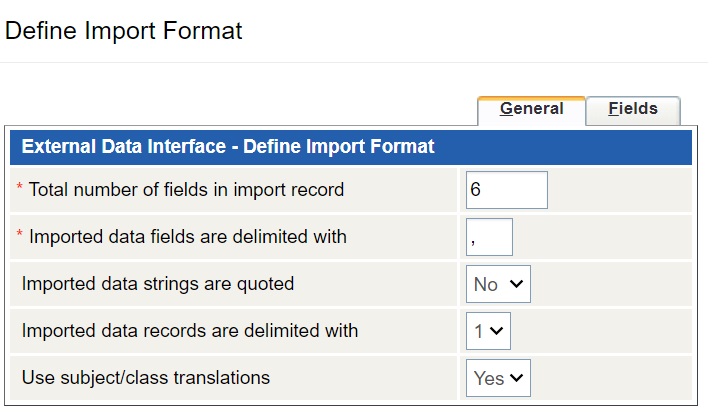The image size is (715, 415).
Task: Open the strings are quoted dropdown
Action: (498, 284)
